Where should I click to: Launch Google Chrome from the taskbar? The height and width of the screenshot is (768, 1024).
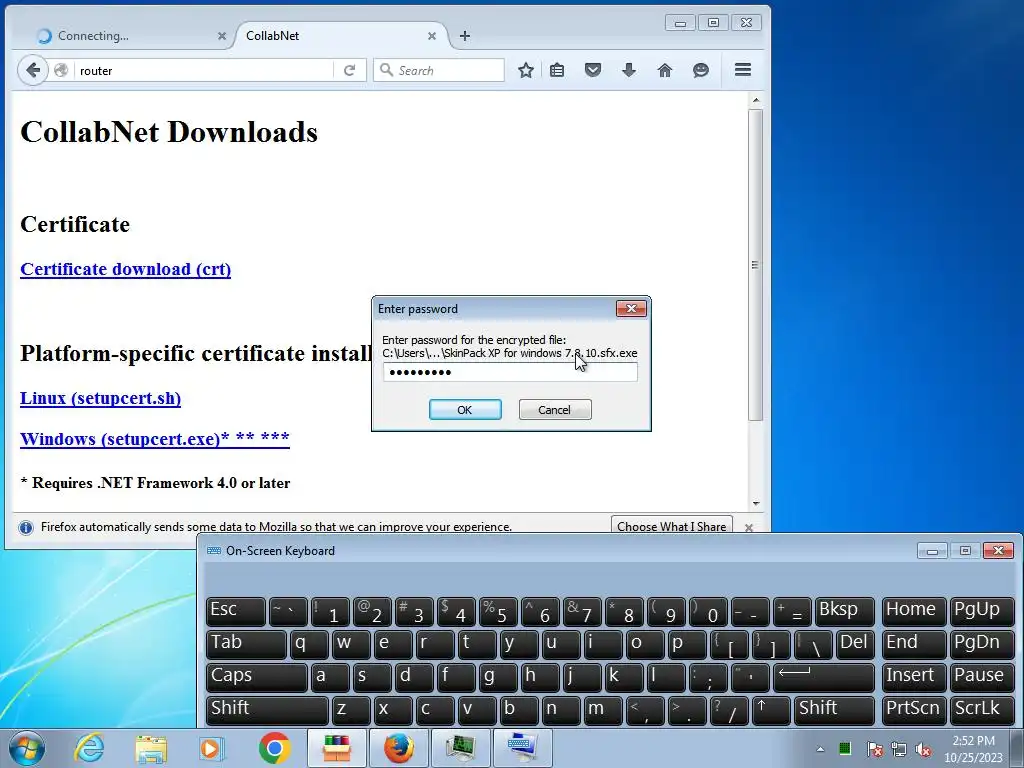click(x=274, y=748)
